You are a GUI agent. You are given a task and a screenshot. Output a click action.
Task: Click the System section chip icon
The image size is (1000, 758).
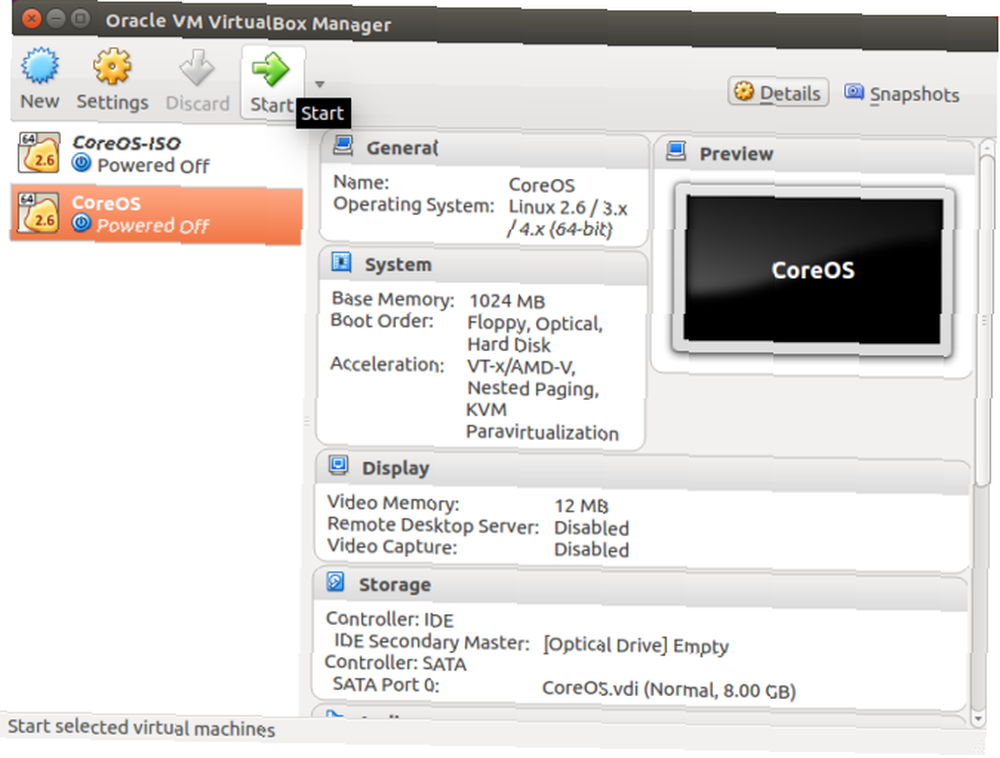point(341,262)
